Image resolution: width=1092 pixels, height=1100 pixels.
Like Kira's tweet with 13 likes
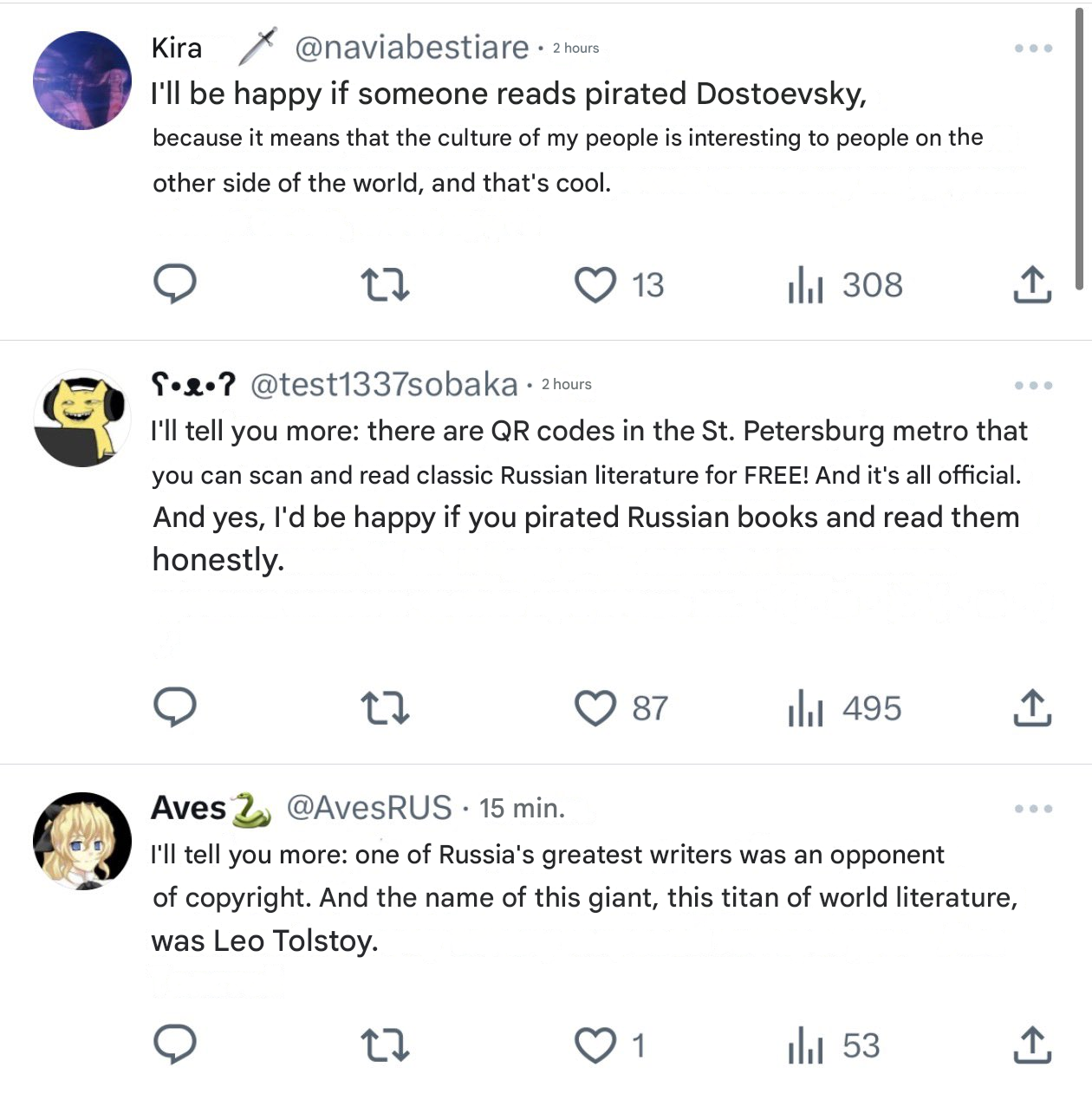coord(595,284)
